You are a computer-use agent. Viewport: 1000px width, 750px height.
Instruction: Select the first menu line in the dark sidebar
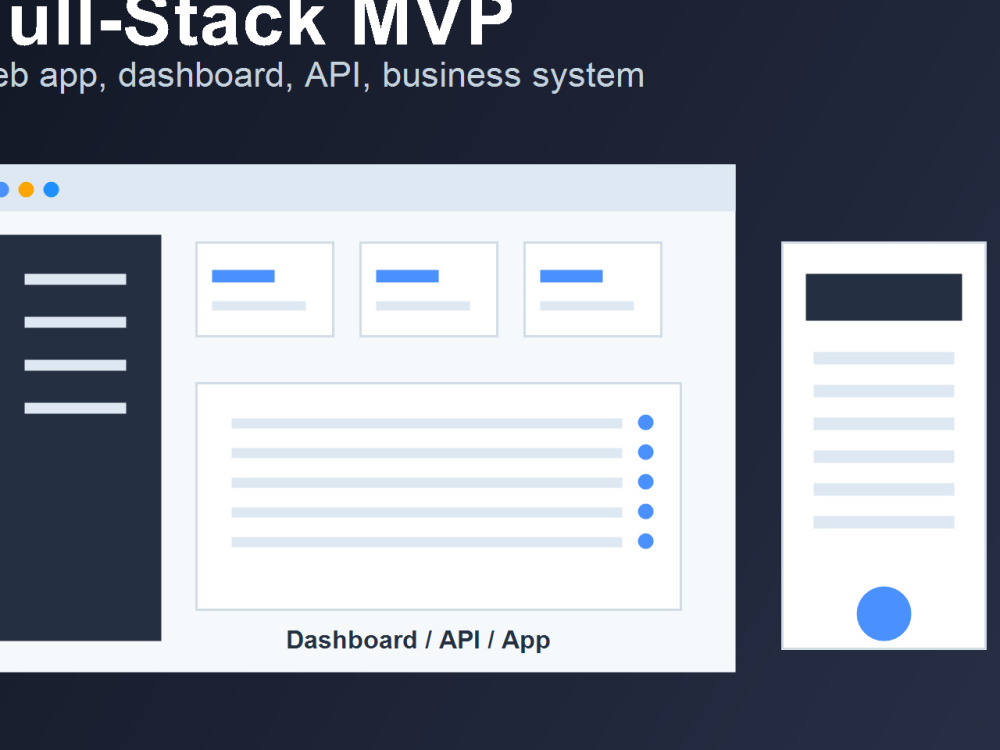[x=75, y=279]
